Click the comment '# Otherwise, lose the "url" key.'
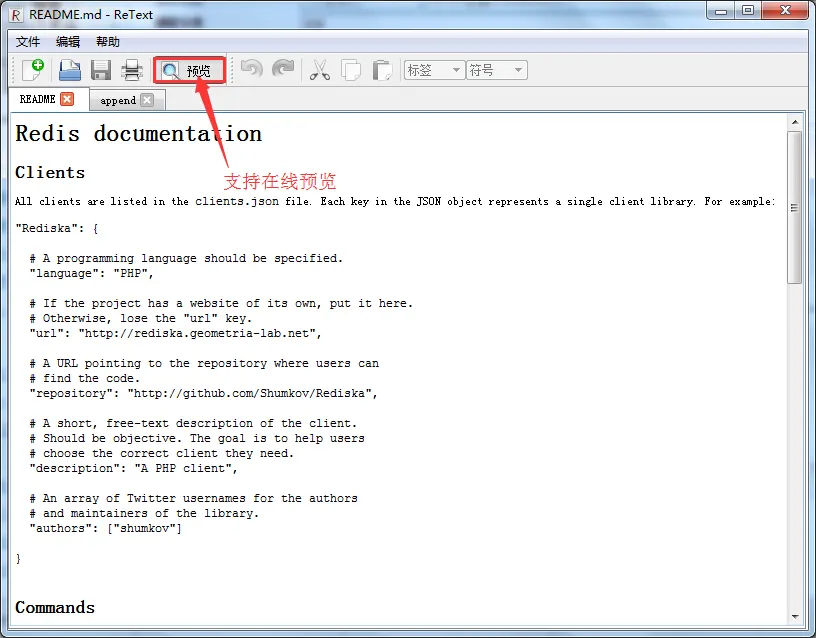816x638 pixels. click(x=141, y=318)
